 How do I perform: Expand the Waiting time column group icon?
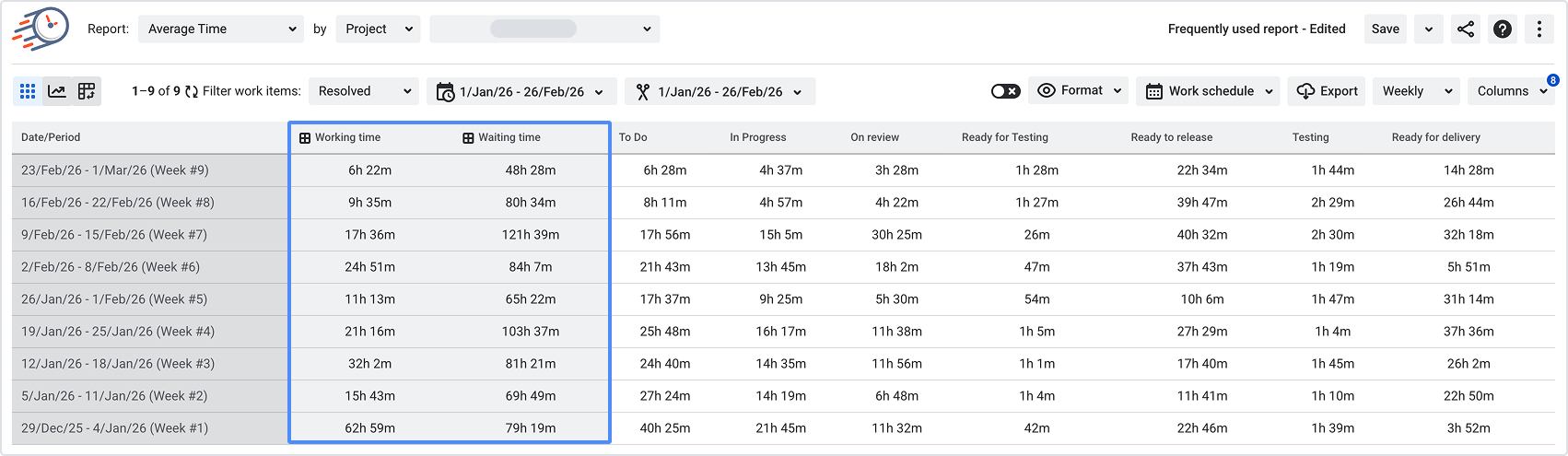coord(468,138)
